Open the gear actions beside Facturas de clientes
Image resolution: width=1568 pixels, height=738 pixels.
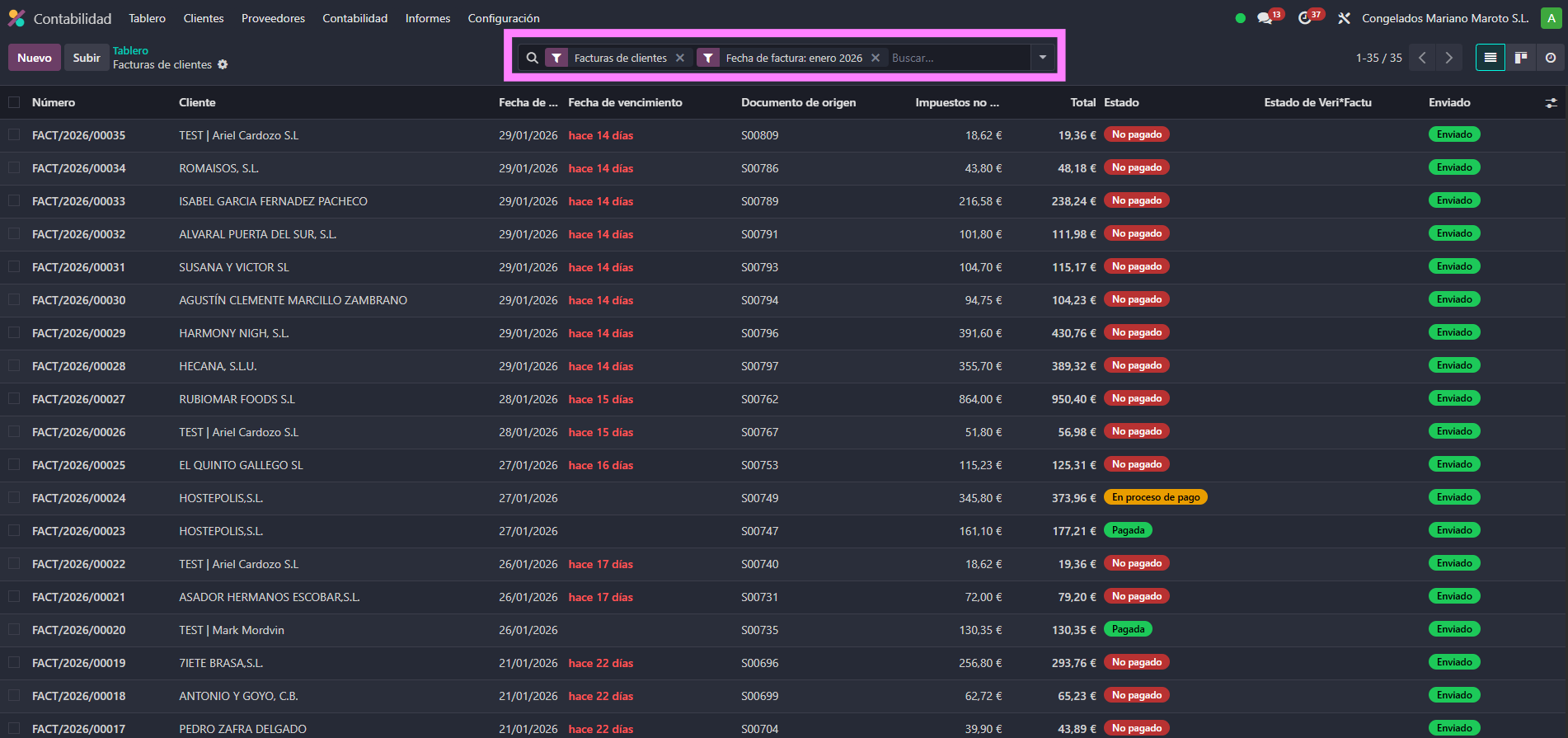[223, 64]
